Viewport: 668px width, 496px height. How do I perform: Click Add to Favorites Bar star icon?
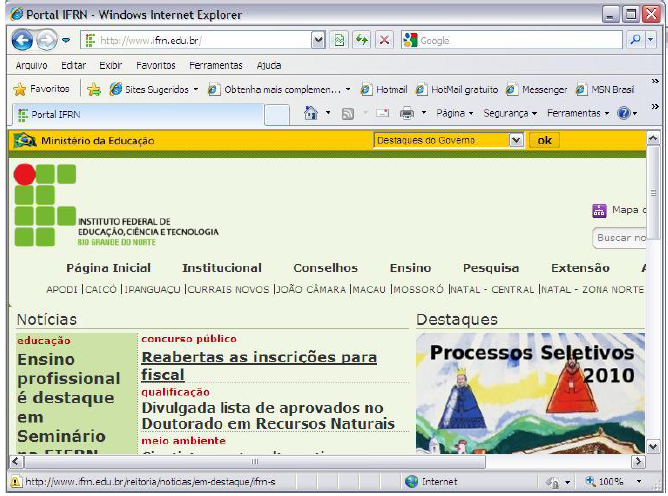coord(94,89)
